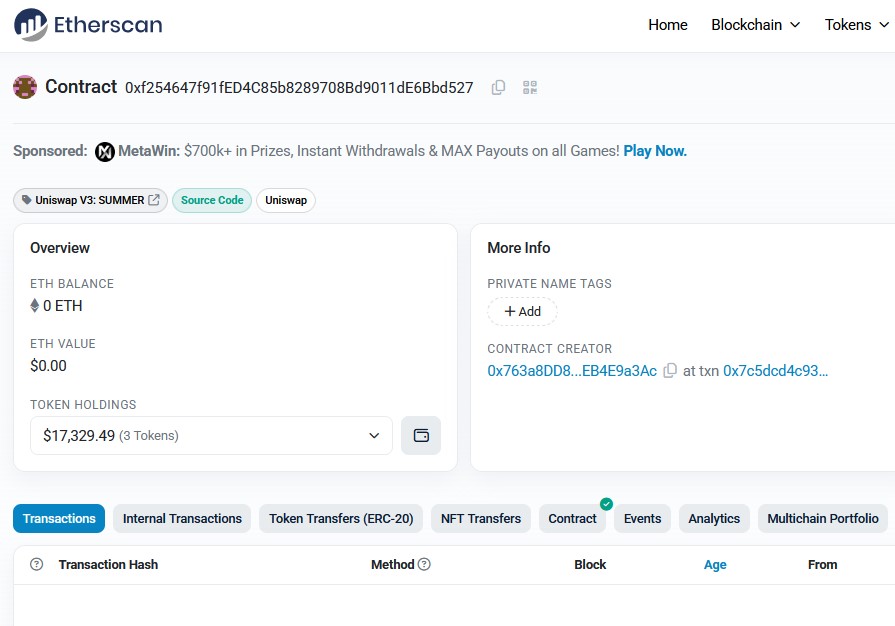The height and width of the screenshot is (626, 895).
Task: Add a private name tag
Action: 522,312
